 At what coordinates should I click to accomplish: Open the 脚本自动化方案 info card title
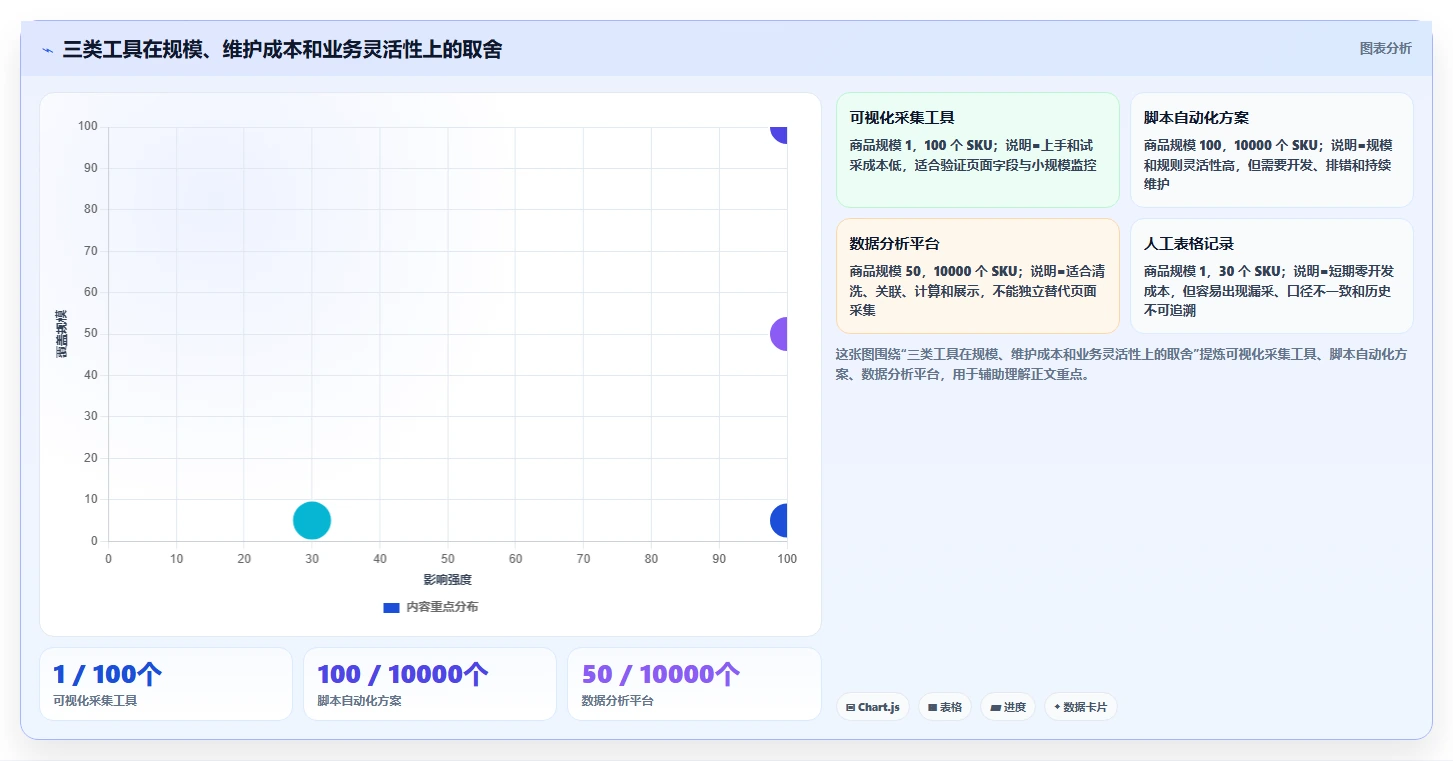[x=1196, y=118]
